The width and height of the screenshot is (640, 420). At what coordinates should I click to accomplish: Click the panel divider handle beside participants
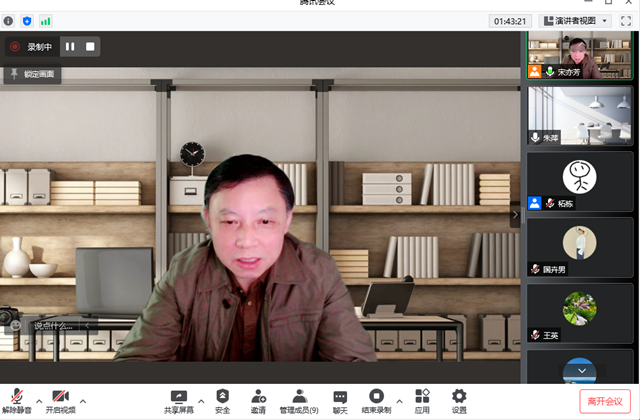click(x=523, y=214)
